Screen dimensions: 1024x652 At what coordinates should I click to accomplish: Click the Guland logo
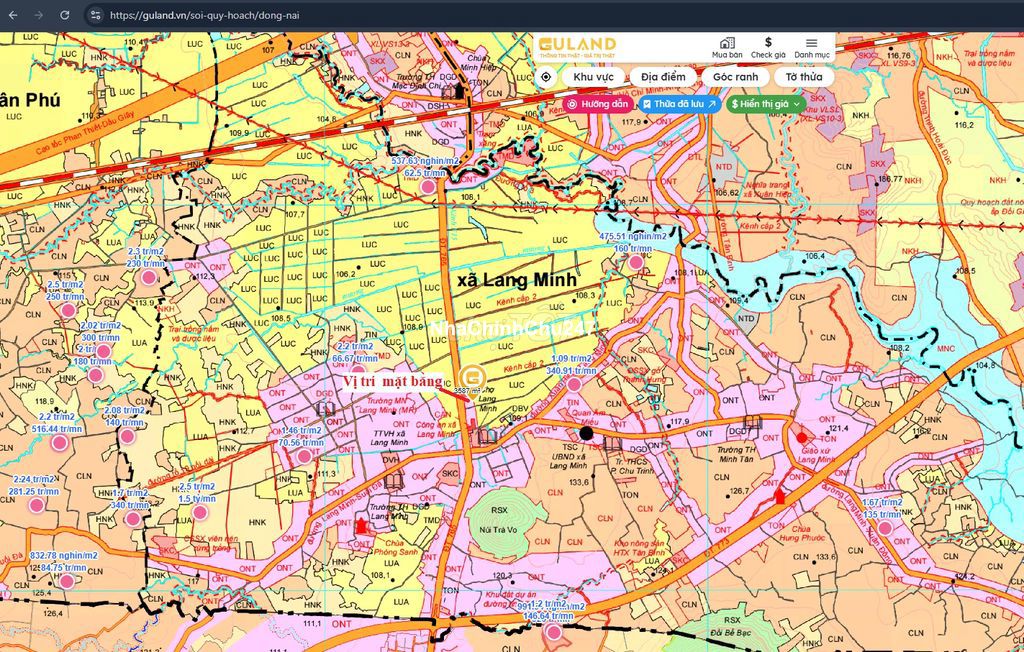click(x=577, y=45)
